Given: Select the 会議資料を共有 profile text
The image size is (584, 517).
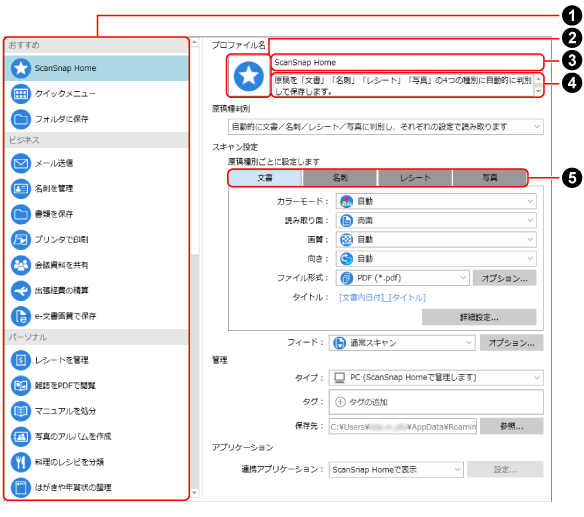Looking at the screenshot, I should click(x=61, y=265).
